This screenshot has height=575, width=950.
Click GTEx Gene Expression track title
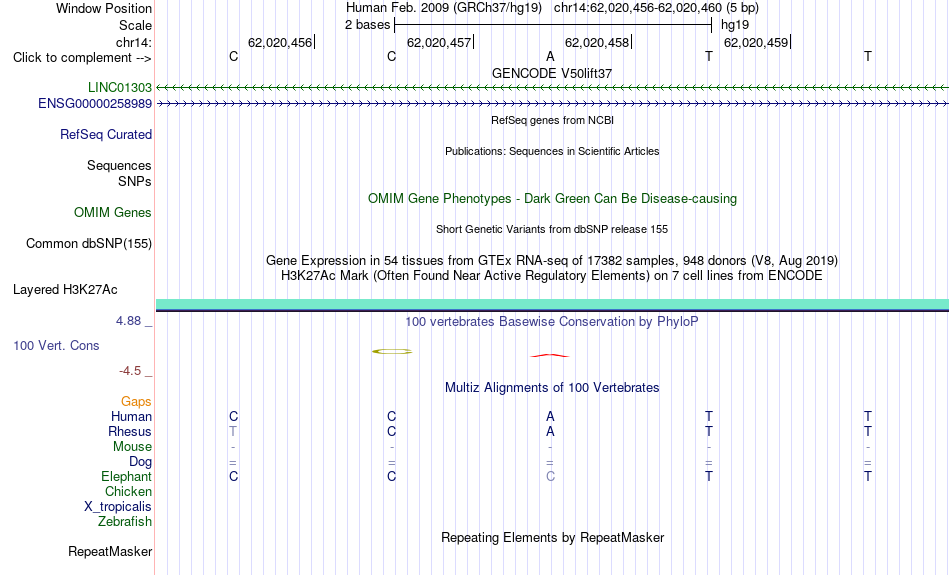coord(552,261)
